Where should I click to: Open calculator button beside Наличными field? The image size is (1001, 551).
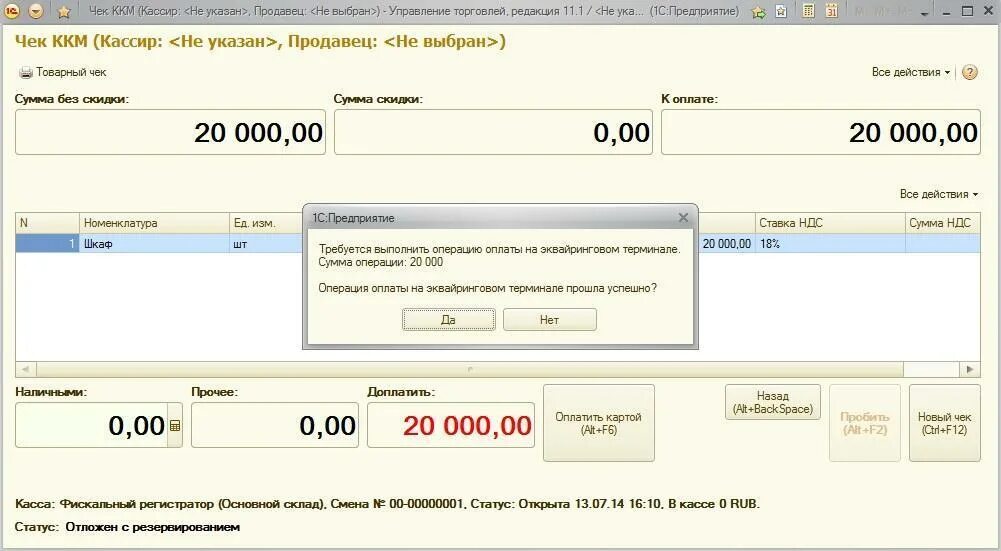point(175,426)
